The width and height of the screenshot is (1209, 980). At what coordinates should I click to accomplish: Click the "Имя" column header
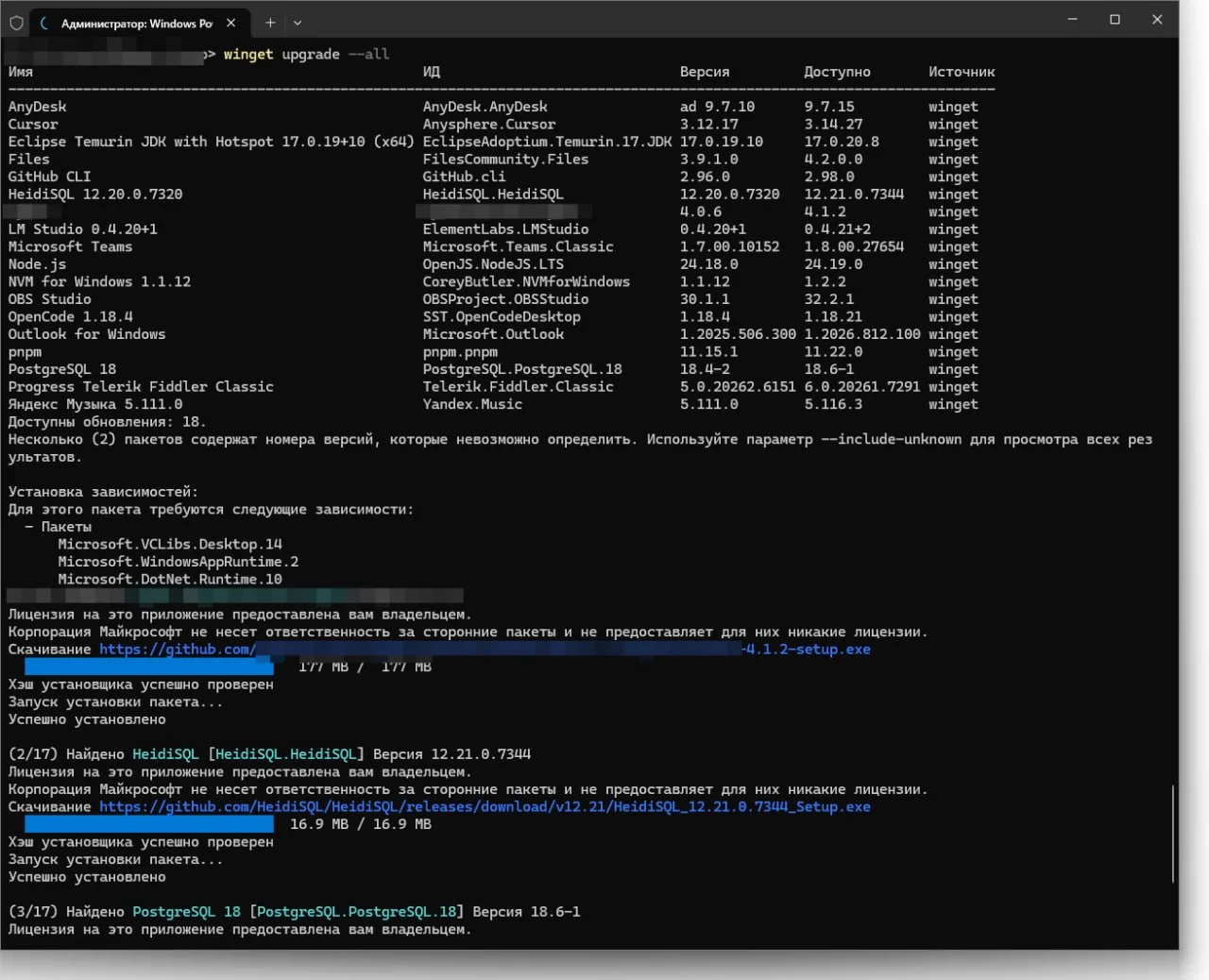(21, 72)
